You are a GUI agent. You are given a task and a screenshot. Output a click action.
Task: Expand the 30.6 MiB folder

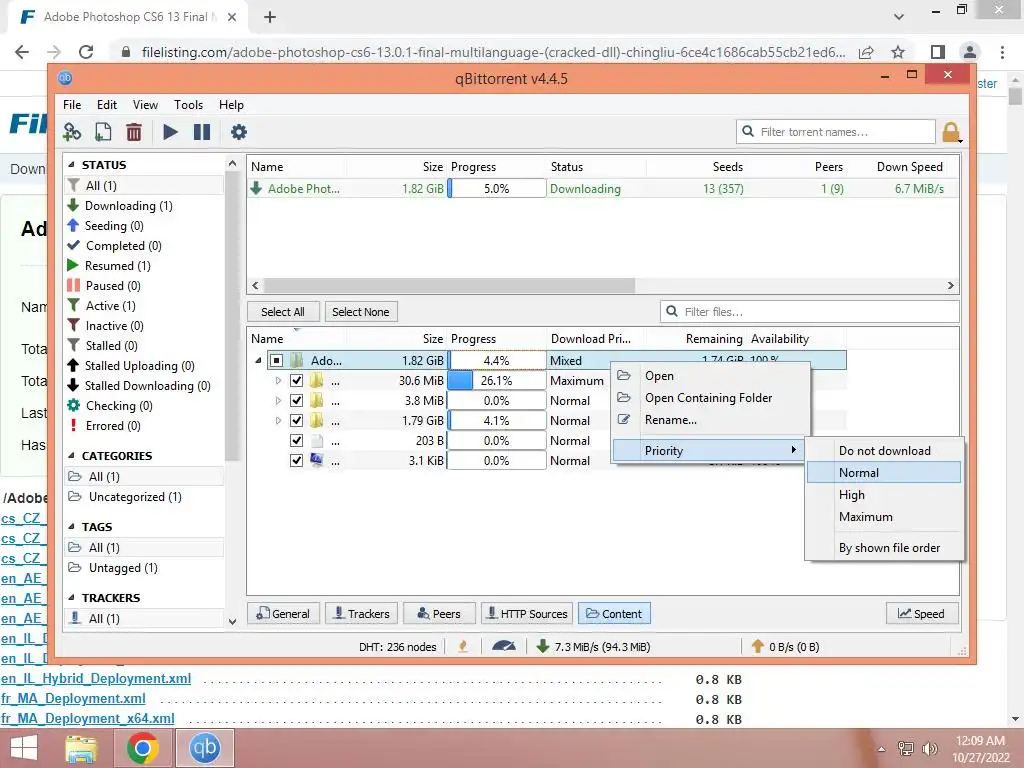click(278, 380)
